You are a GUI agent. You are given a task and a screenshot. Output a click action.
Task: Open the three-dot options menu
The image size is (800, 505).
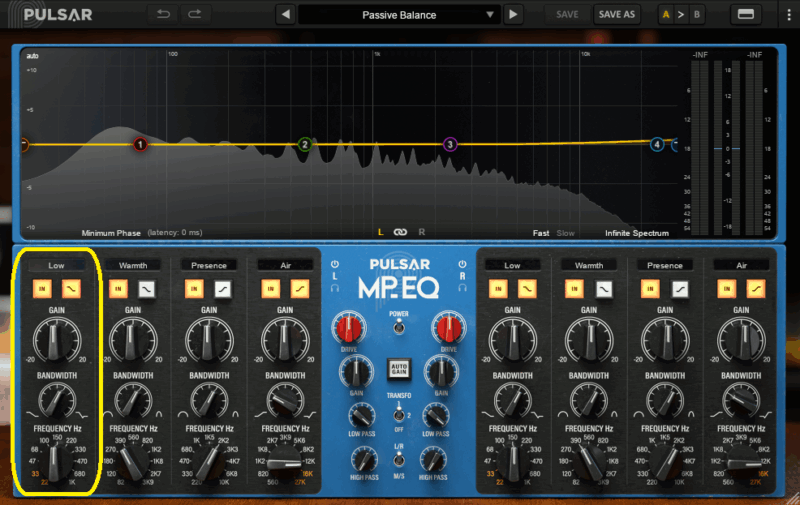pyautogui.click(x=787, y=14)
